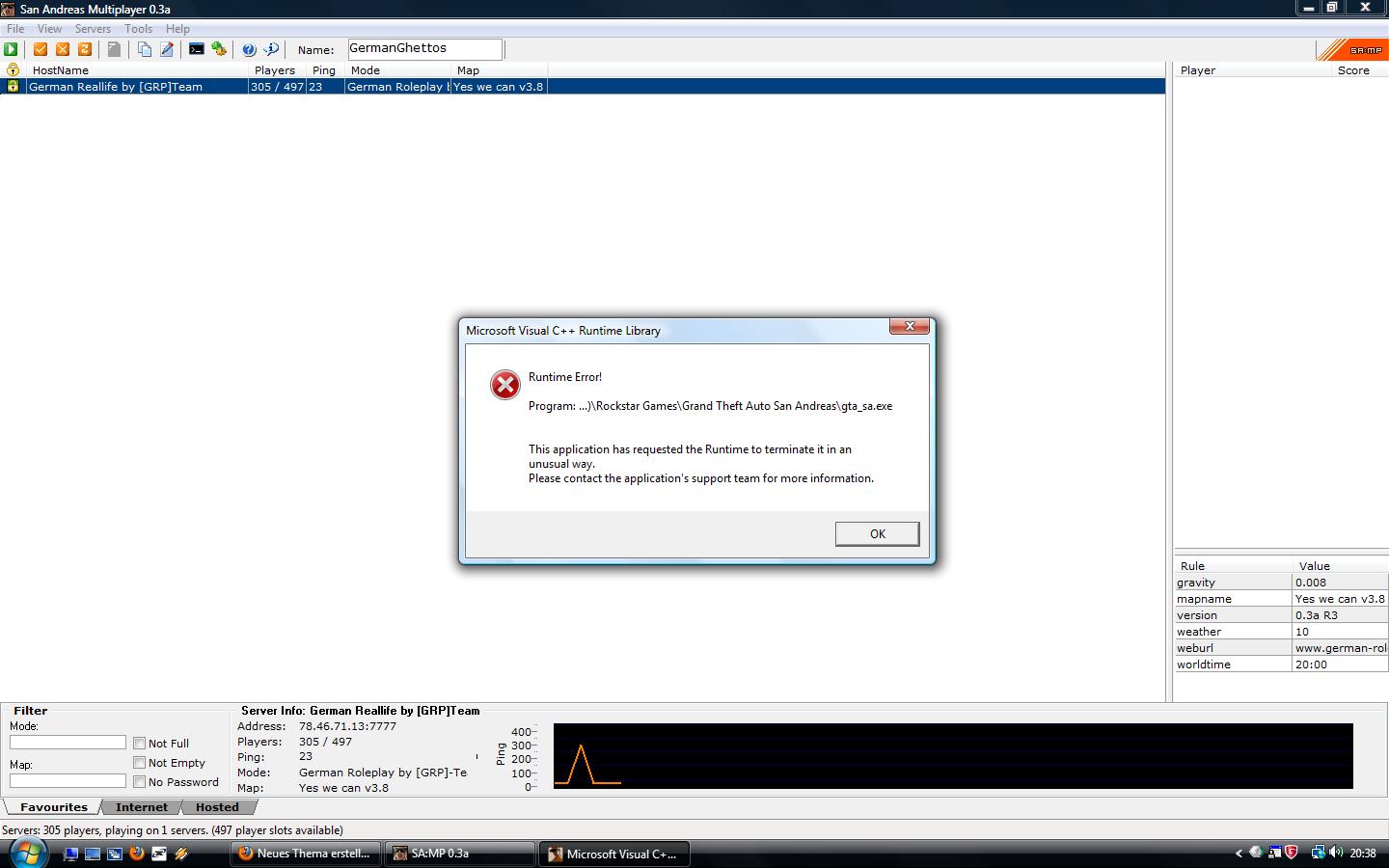Click the orange refresh-server icon

click(x=85, y=49)
